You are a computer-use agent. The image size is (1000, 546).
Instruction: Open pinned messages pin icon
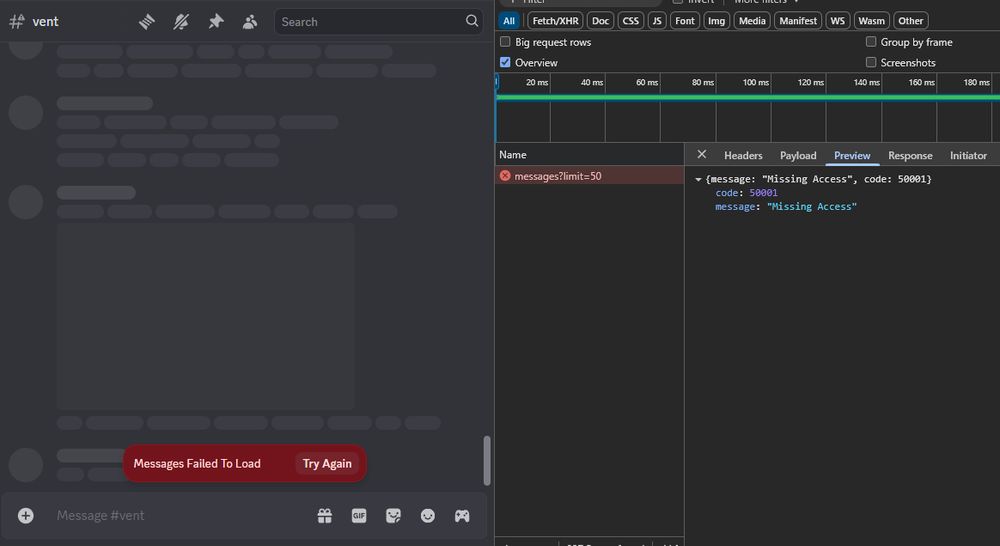[216, 22]
